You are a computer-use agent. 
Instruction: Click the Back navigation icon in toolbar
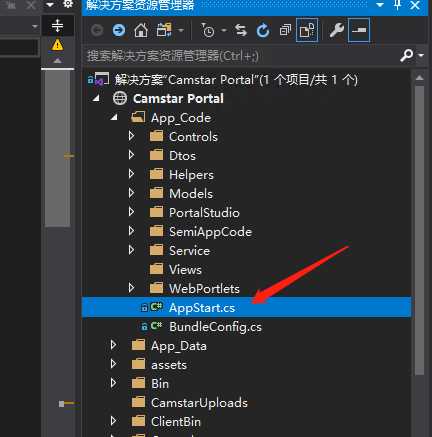pos(97,31)
